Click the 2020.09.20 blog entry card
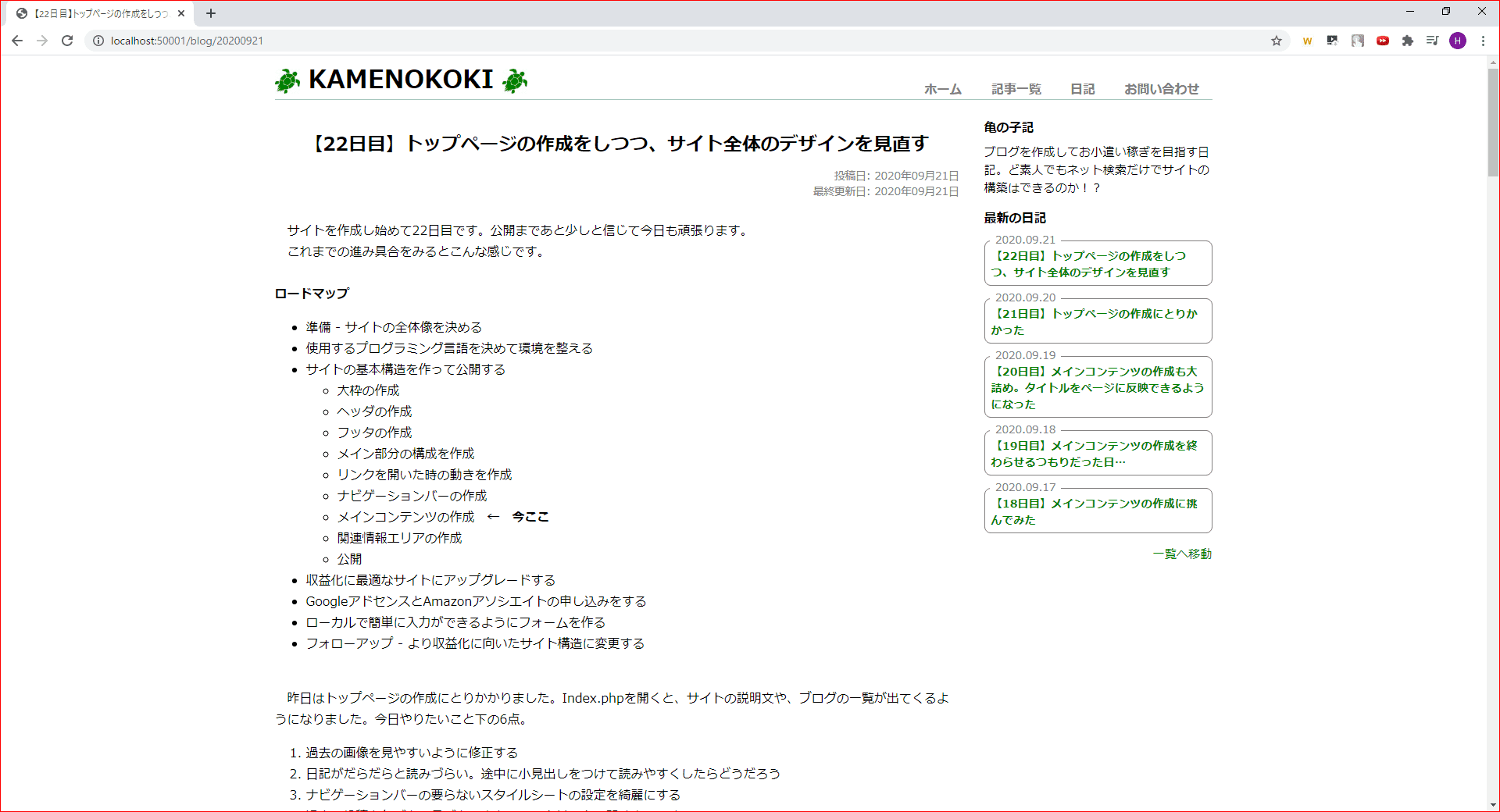Viewport: 1500px width, 812px height. tap(1098, 321)
